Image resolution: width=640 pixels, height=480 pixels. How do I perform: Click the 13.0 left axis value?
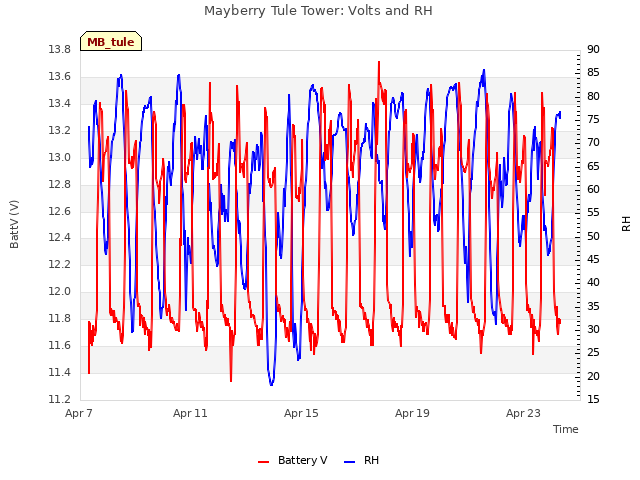point(60,157)
